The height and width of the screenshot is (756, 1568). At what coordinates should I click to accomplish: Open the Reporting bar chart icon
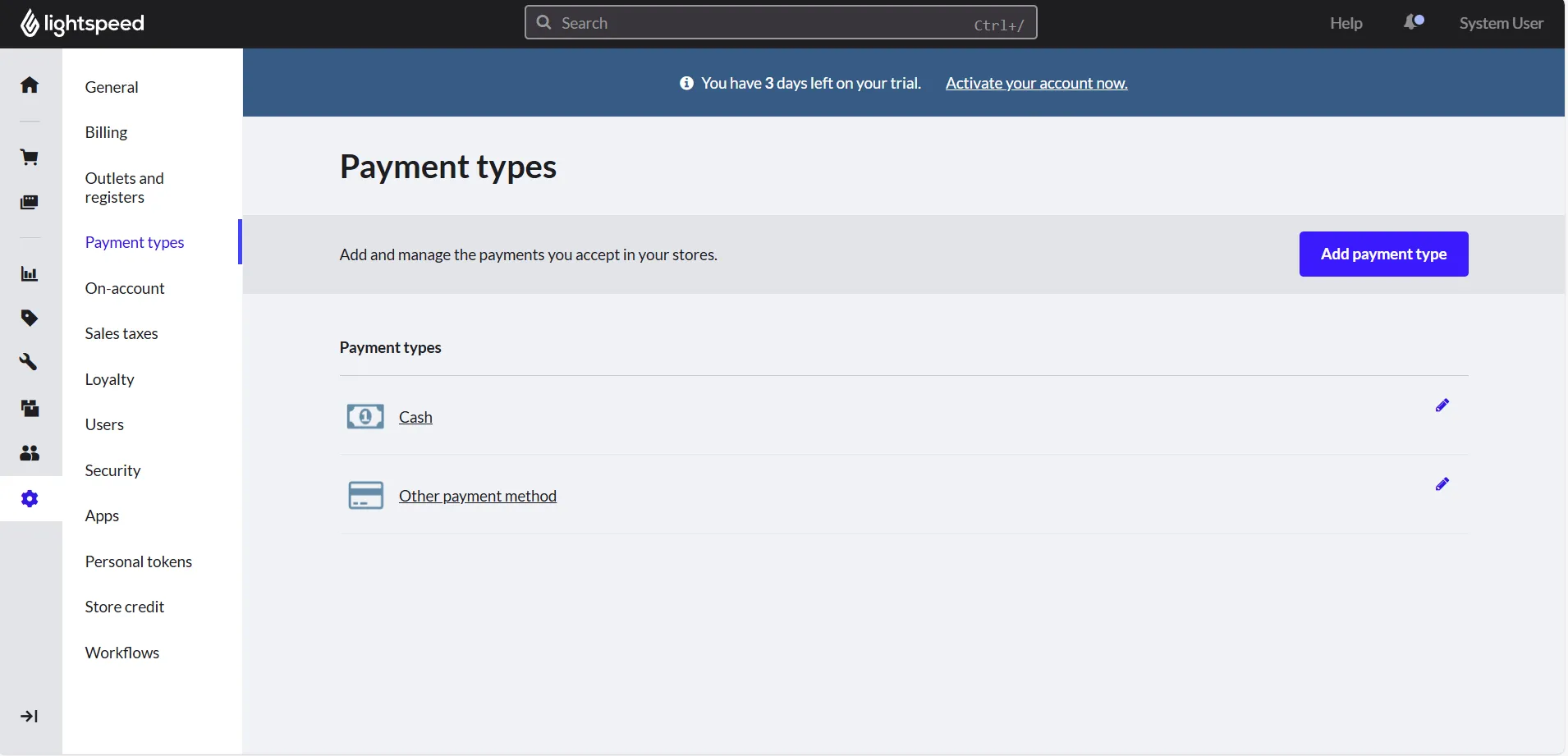point(30,274)
